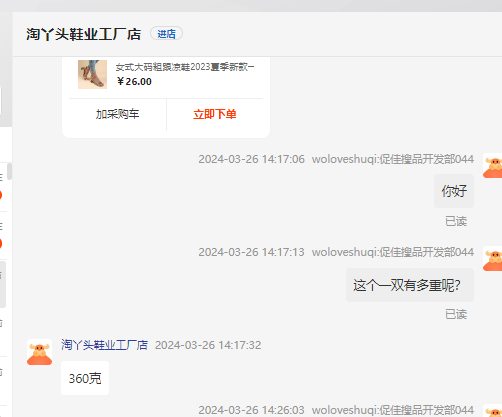Click sender avatar next to 你好 message
502x417 pixels.
[493, 166]
